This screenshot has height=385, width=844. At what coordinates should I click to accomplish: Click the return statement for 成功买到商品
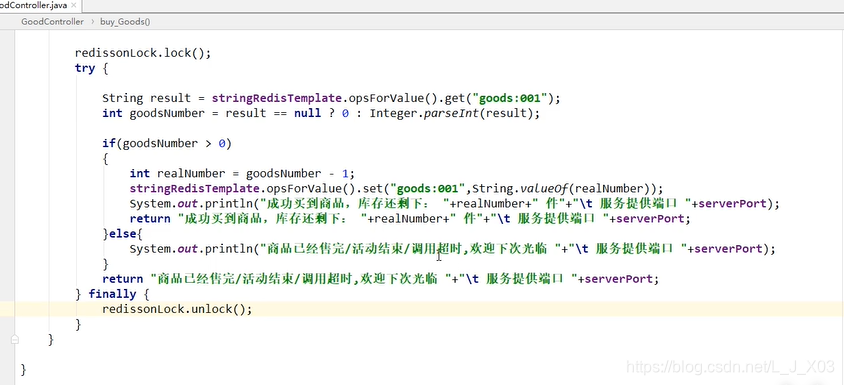pos(410,219)
